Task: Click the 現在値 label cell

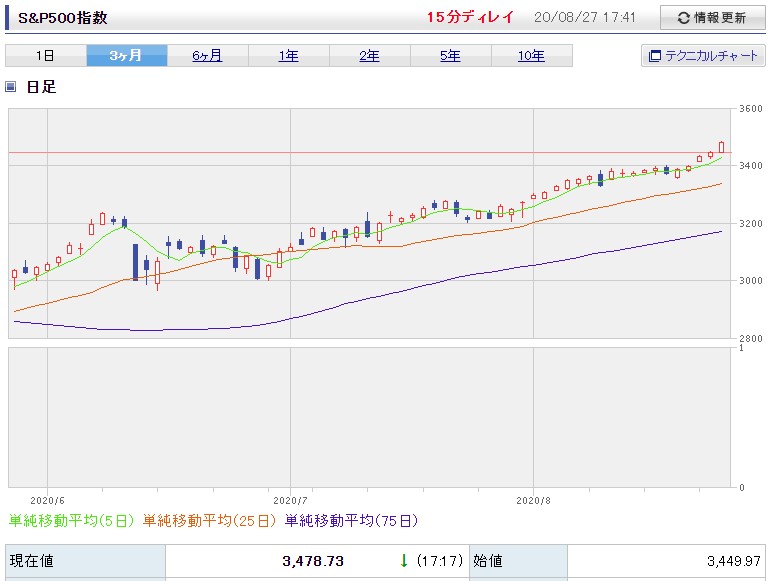Action: click(x=85, y=561)
